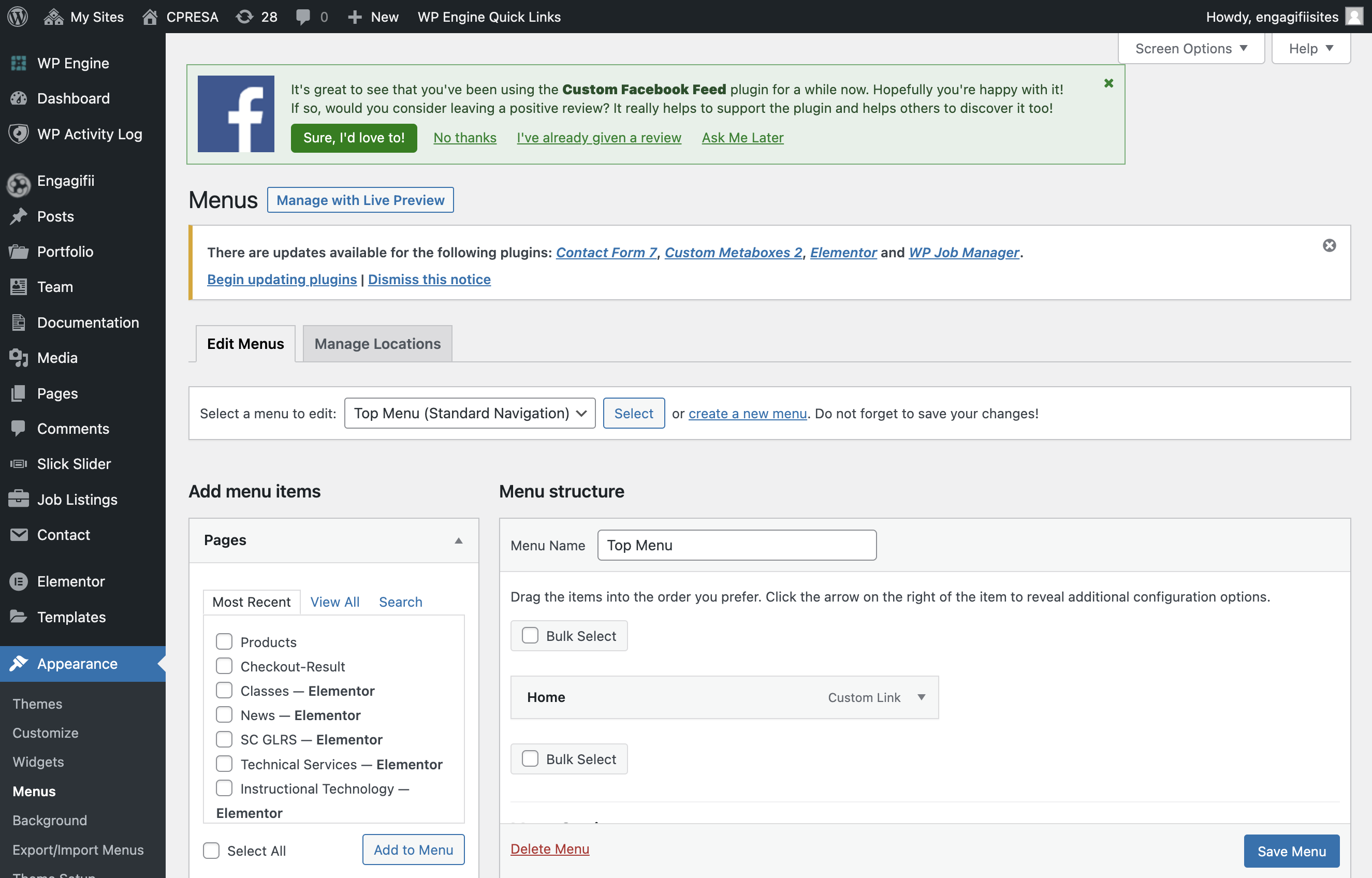Open comments bubble in admin bar

pos(303,17)
